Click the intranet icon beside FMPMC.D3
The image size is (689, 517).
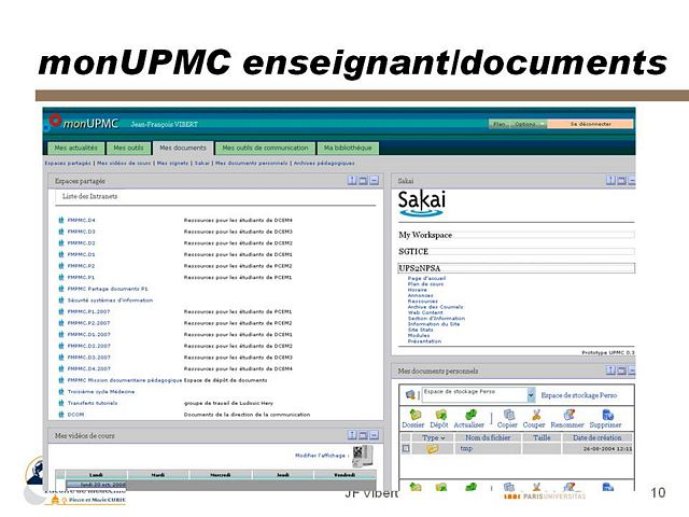point(61,231)
